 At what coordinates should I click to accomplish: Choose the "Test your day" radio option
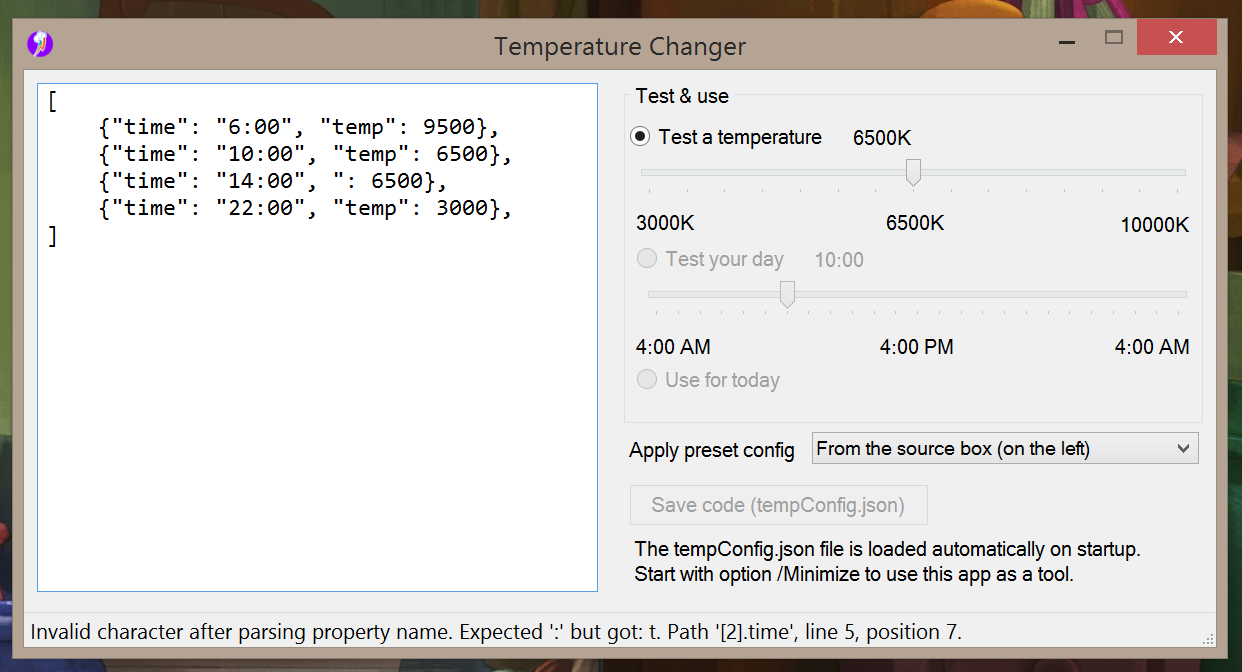point(648,259)
